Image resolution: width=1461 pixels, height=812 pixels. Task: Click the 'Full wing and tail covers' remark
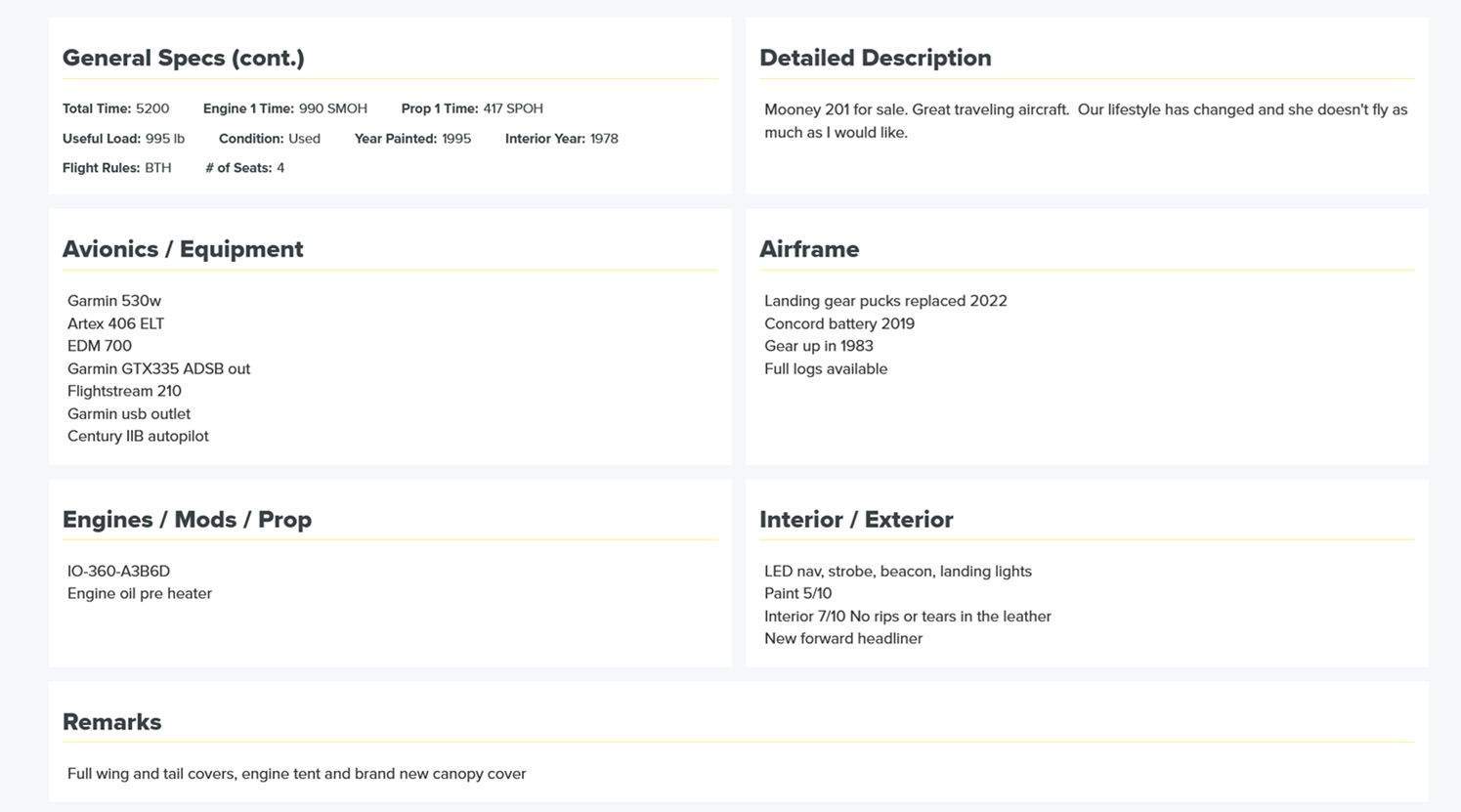pos(297,774)
